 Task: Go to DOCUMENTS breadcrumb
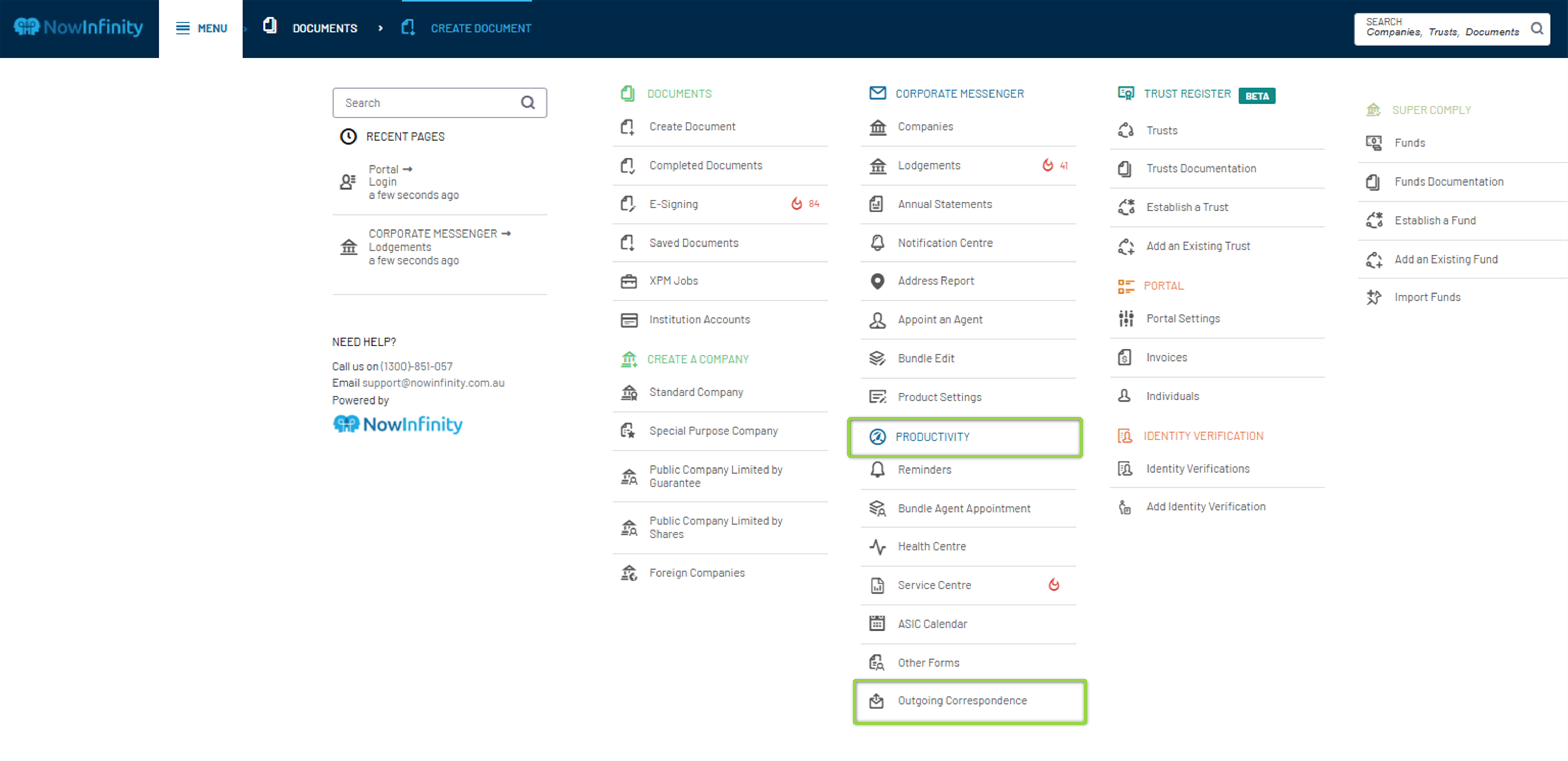point(324,28)
